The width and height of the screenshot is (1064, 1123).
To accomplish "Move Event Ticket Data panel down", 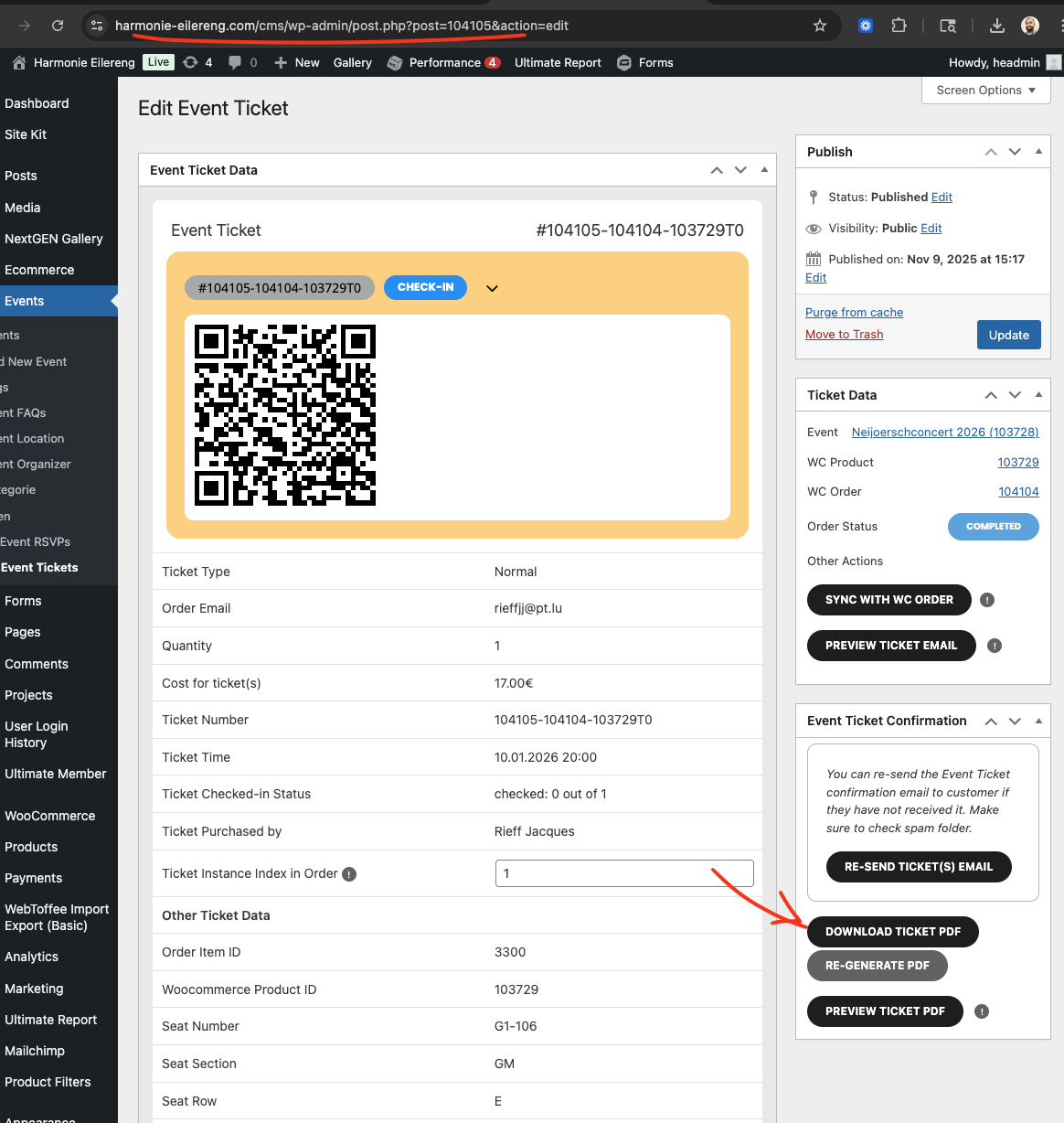I will click(740, 170).
